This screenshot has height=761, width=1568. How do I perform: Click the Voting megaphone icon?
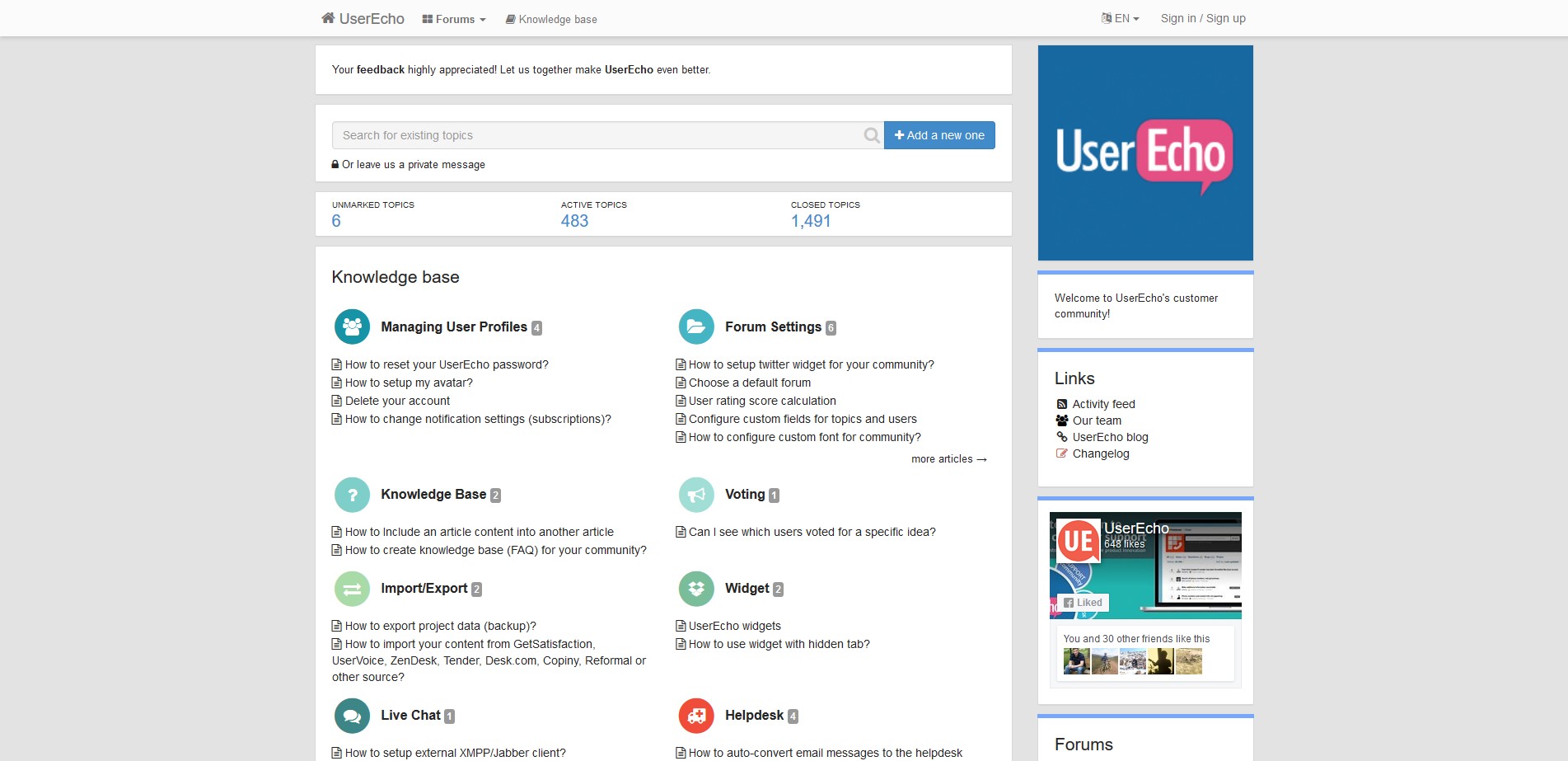click(696, 495)
